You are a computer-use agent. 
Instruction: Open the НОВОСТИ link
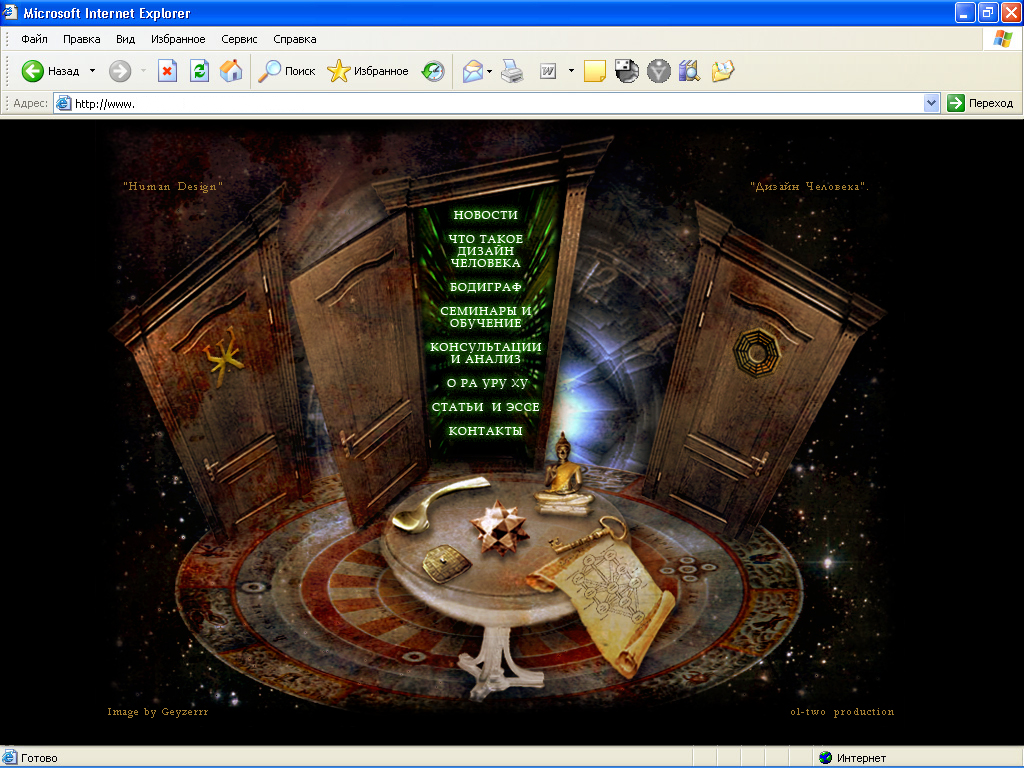click(485, 215)
